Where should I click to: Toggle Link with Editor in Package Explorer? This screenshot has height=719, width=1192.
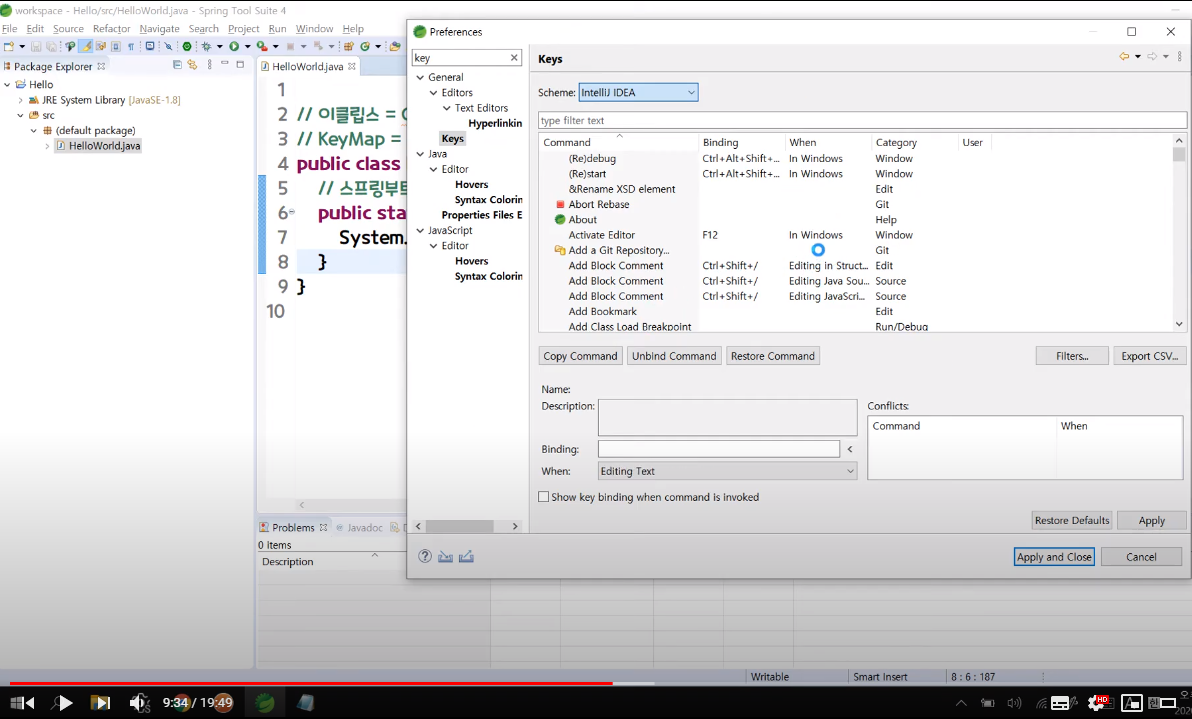pyautogui.click(x=192, y=65)
